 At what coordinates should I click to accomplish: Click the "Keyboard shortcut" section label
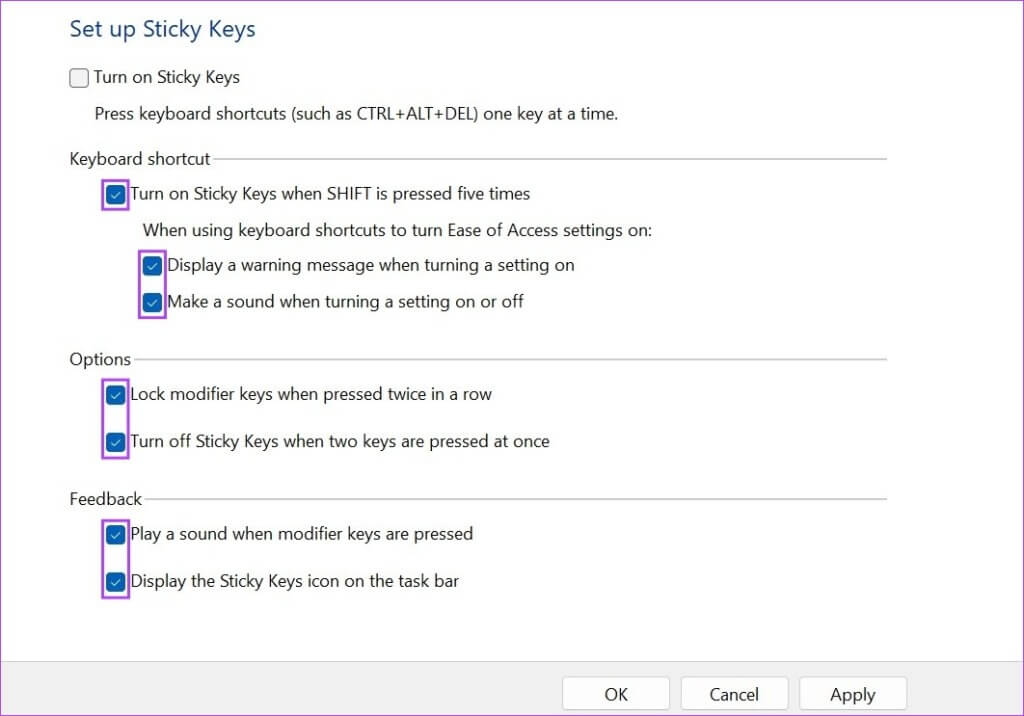click(139, 158)
